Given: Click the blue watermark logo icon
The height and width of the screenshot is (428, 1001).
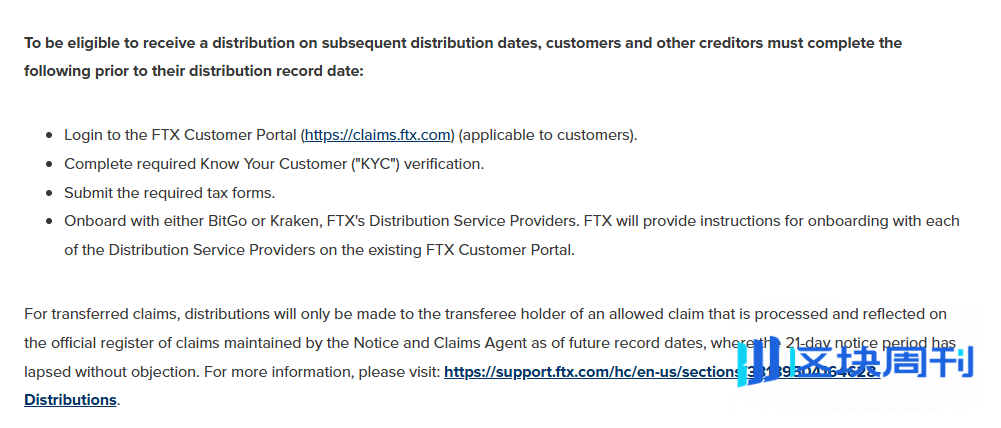Looking at the screenshot, I should (758, 362).
